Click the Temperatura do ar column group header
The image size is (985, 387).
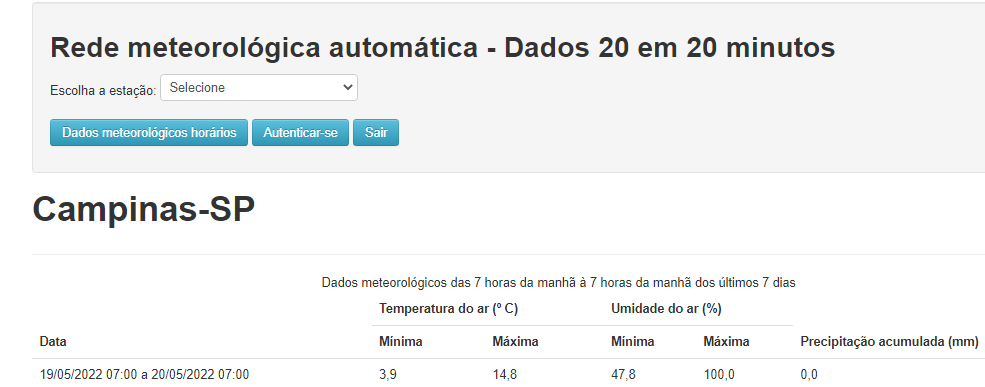coord(448,308)
